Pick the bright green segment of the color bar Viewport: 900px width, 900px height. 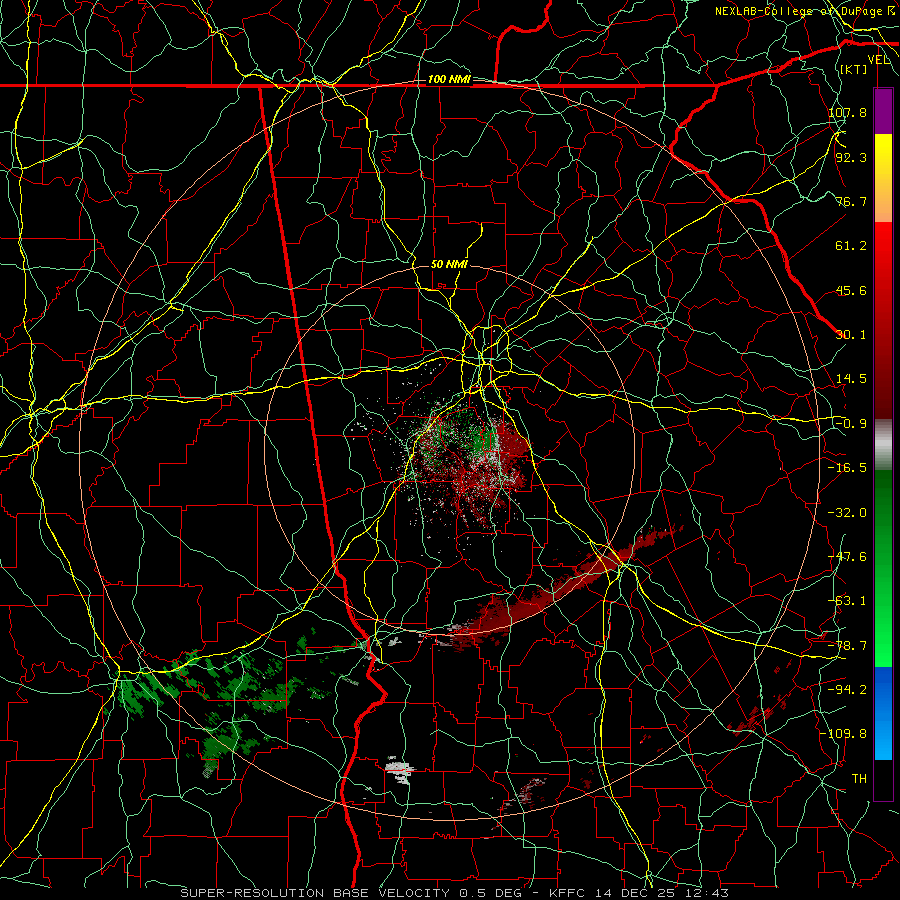click(883, 568)
